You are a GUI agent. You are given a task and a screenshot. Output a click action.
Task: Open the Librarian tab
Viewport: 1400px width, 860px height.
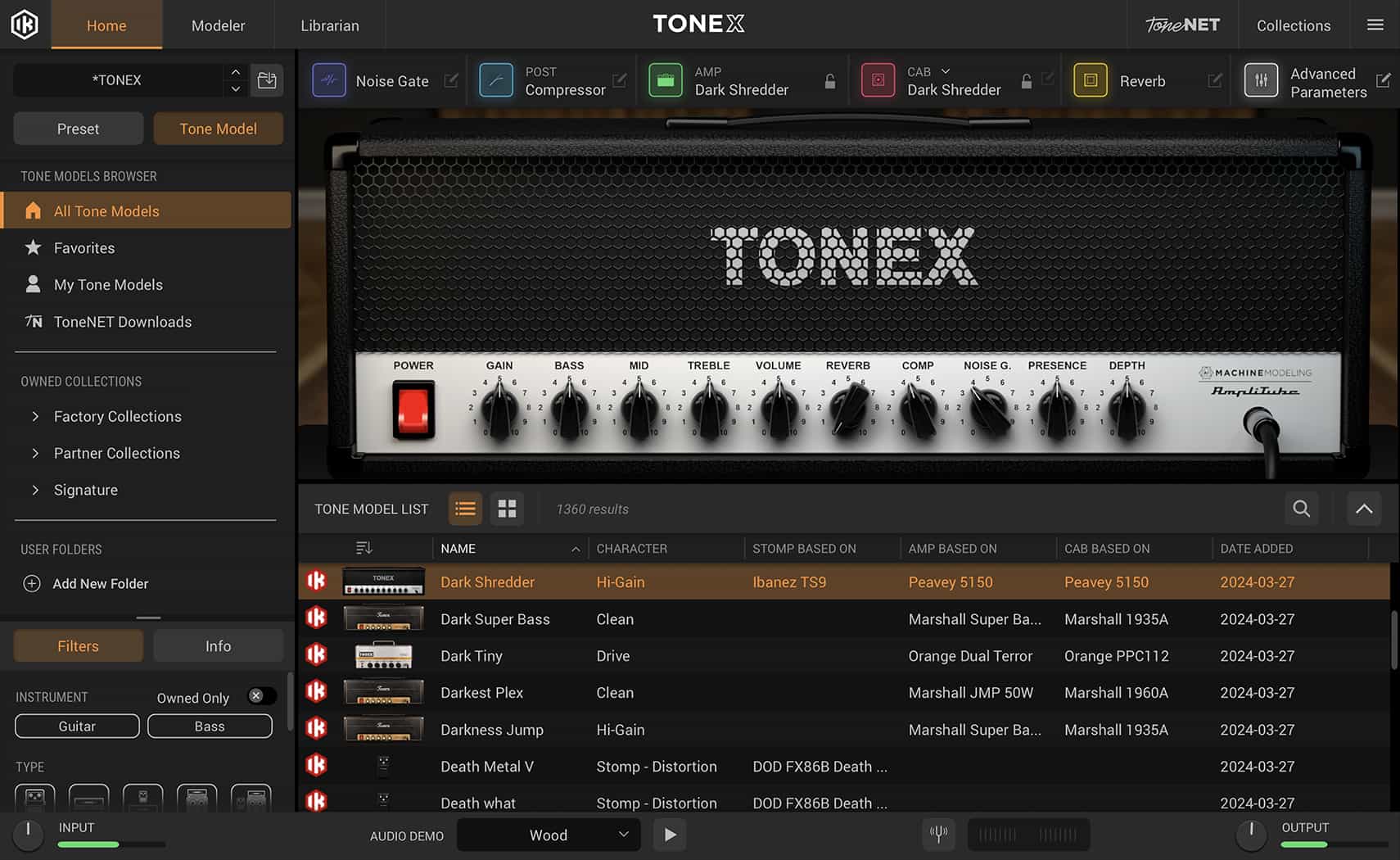(x=330, y=25)
